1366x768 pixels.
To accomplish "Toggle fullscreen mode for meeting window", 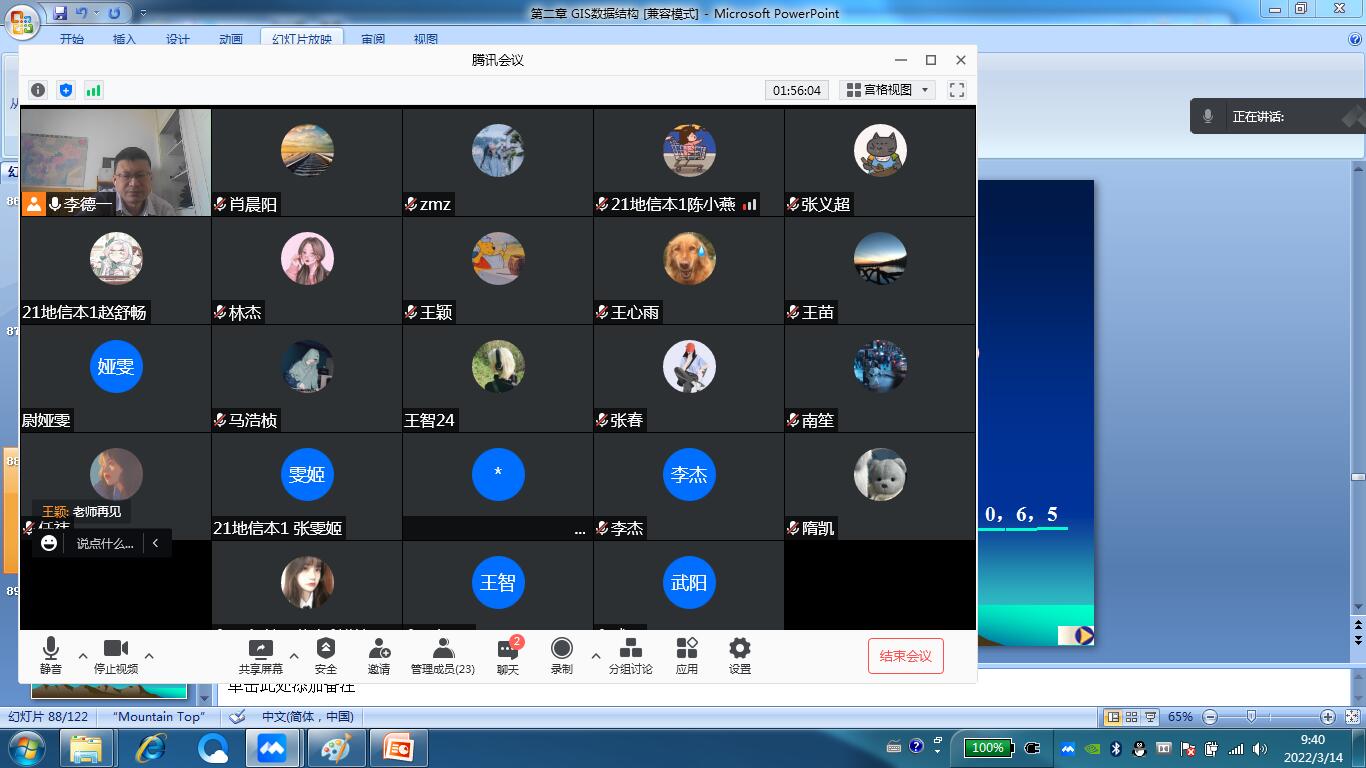I will click(957, 90).
